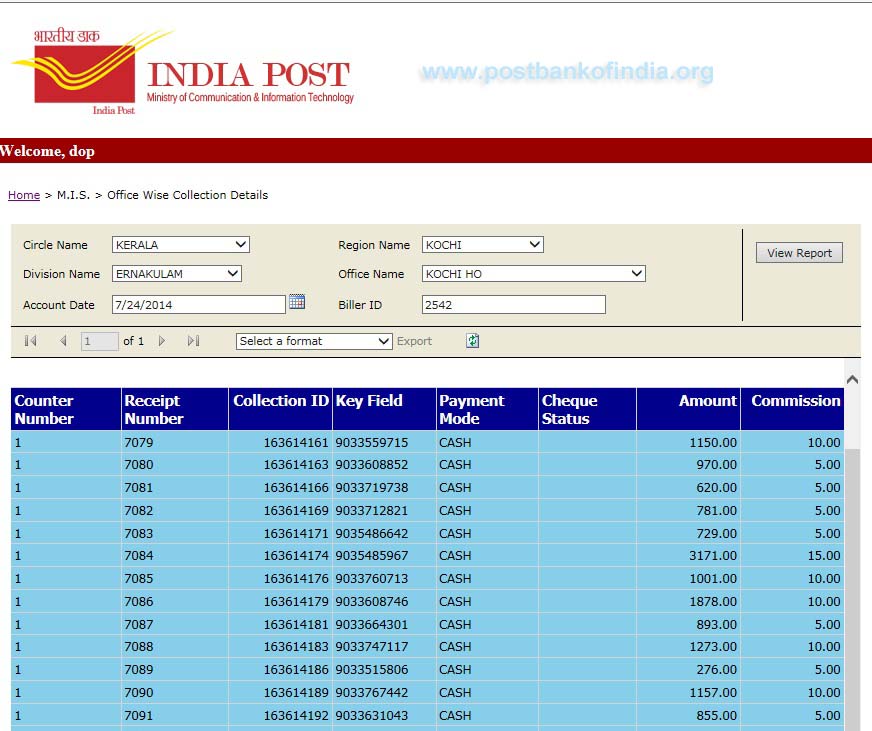Open the Select a format dropdown

313,341
